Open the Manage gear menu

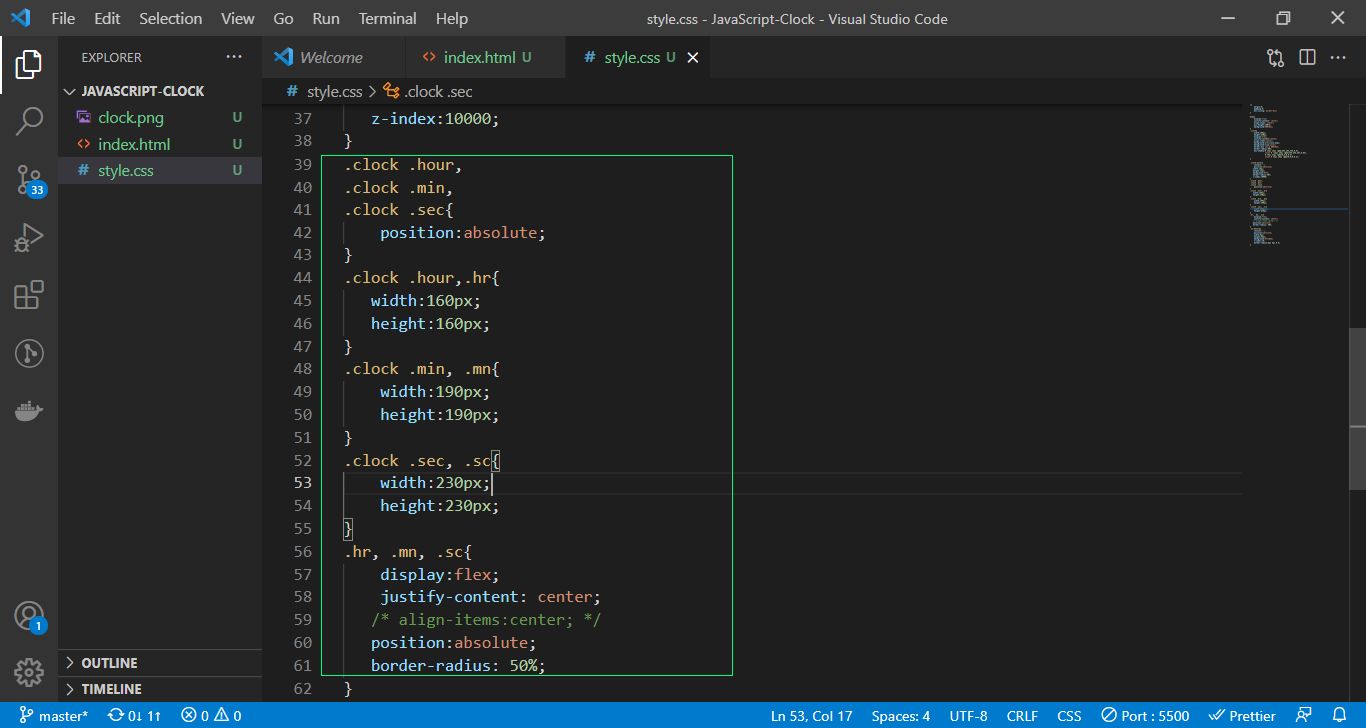28,672
